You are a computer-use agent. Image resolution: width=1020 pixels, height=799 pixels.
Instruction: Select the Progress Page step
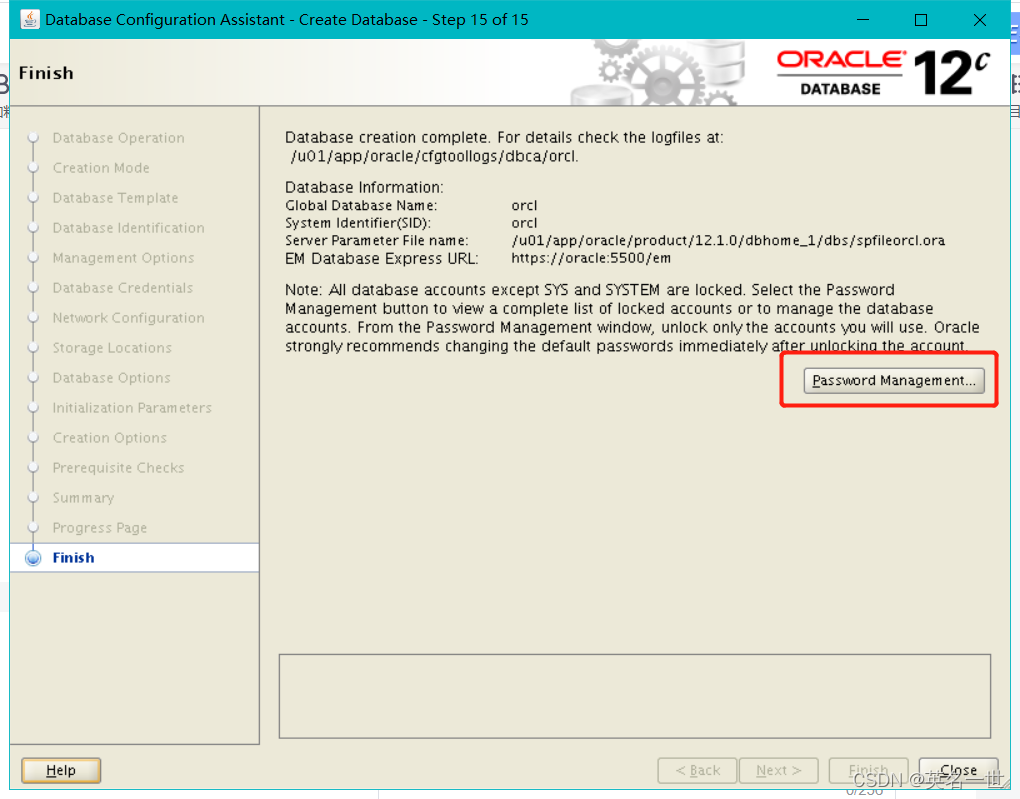pyautogui.click(x=100, y=528)
